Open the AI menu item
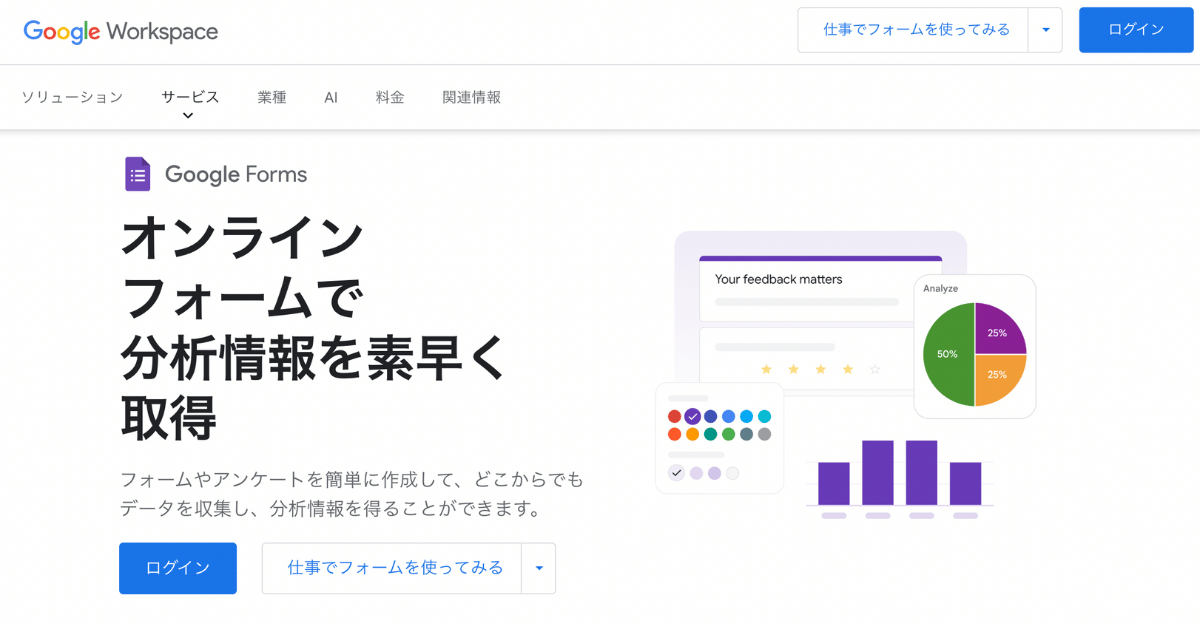The width and height of the screenshot is (1200, 630). 331,97
